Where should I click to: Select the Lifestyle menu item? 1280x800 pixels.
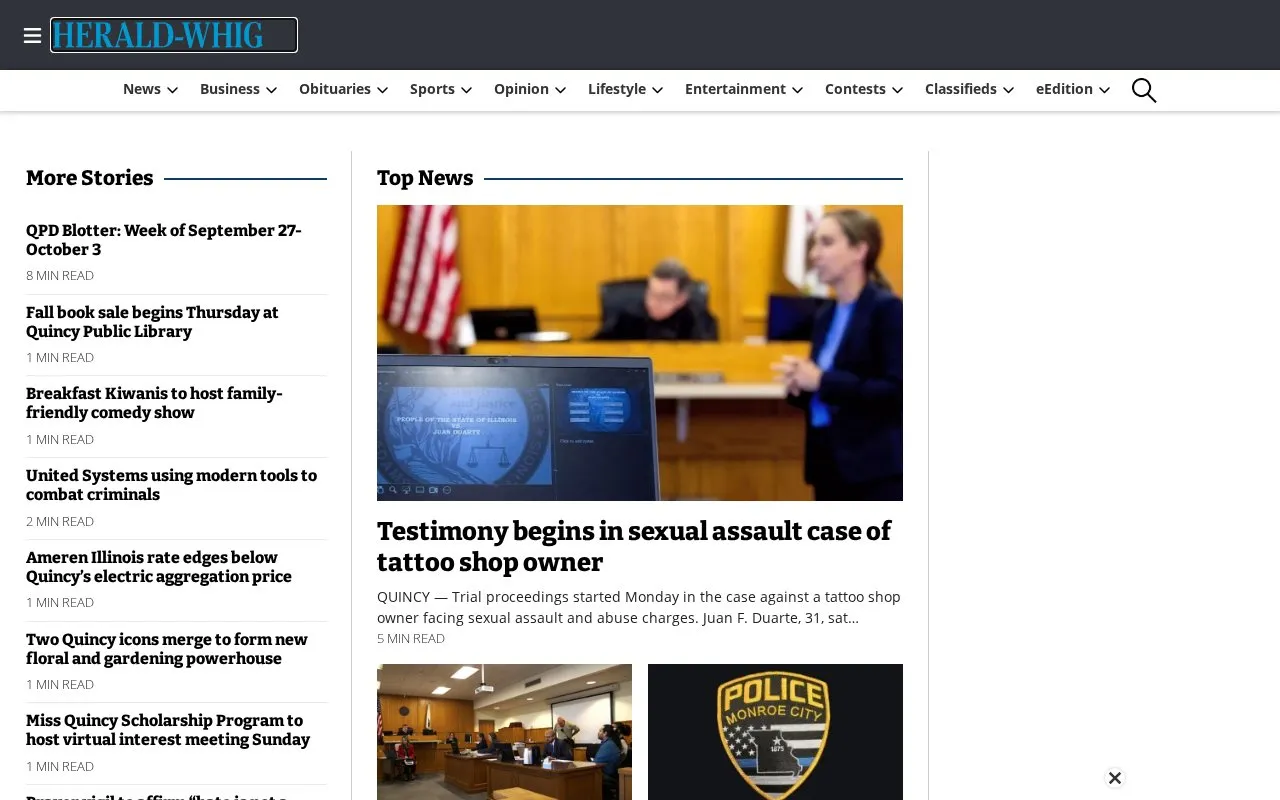(617, 89)
